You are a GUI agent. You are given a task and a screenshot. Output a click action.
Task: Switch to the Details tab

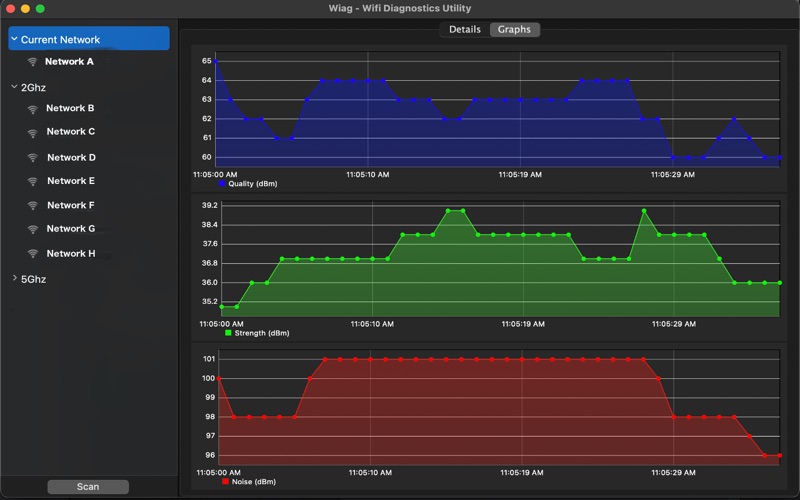click(x=464, y=30)
